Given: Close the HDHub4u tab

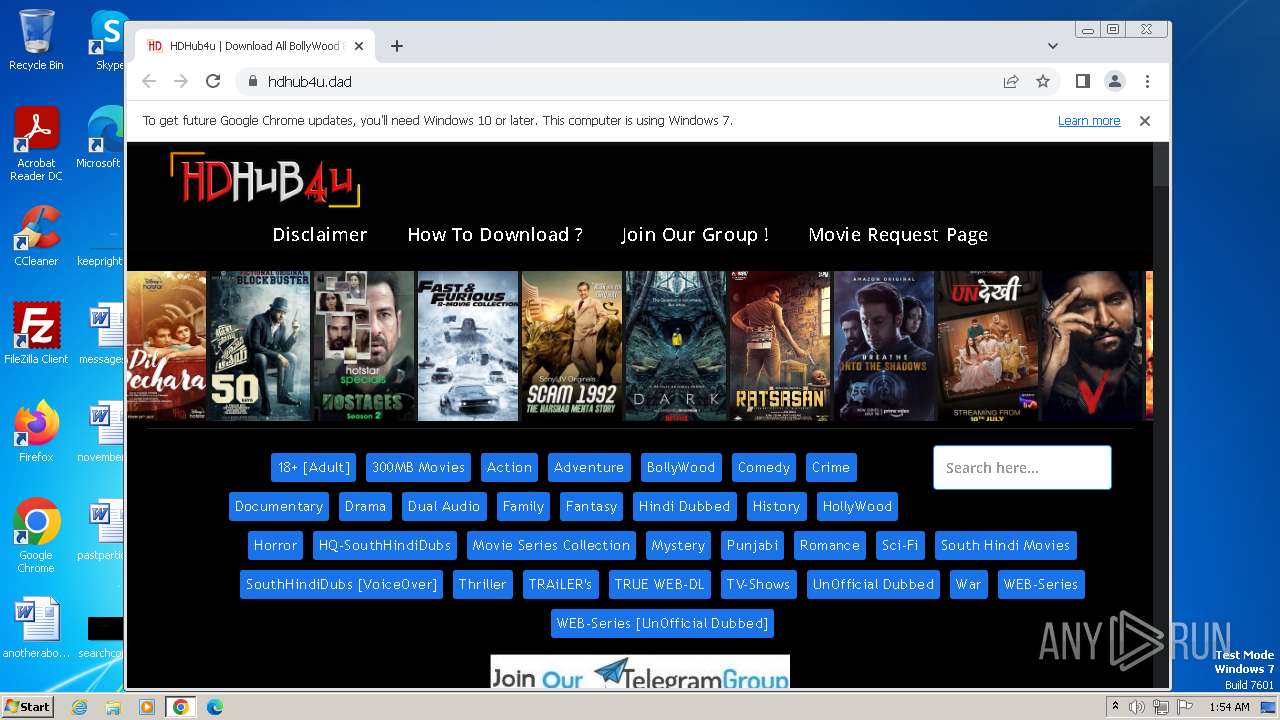Looking at the screenshot, I should (359, 46).
